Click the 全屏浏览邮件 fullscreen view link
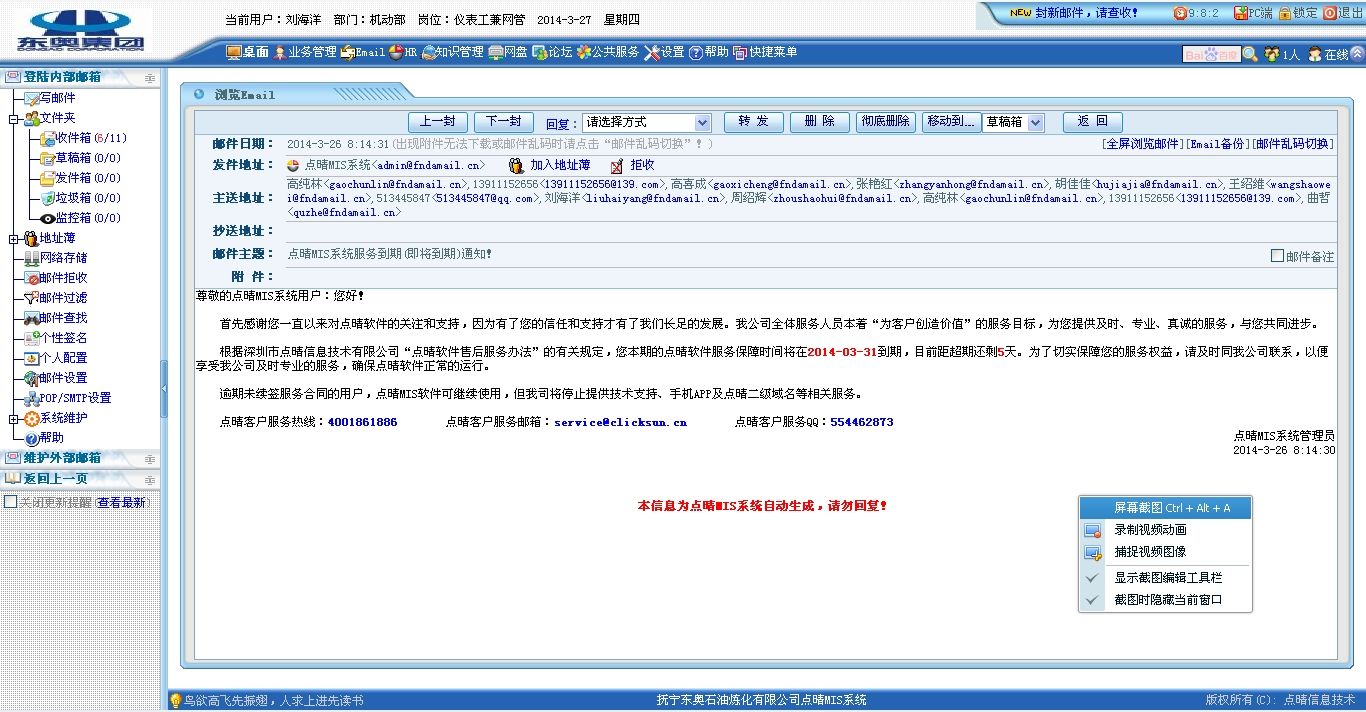Screen dimensions: 1366x712 (x=1141, y=144)
